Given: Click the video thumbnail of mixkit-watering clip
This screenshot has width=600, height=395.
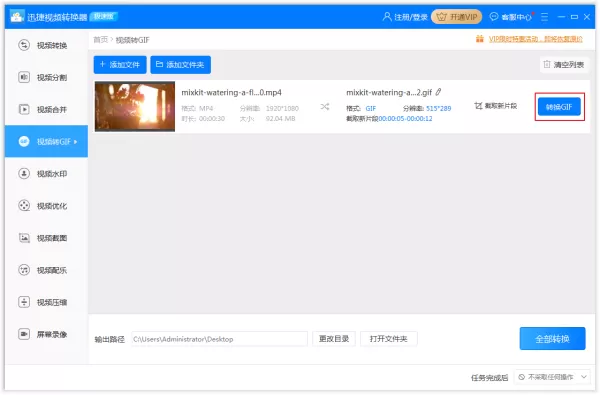Looking at the screenshot, I should tap(135, 106).
